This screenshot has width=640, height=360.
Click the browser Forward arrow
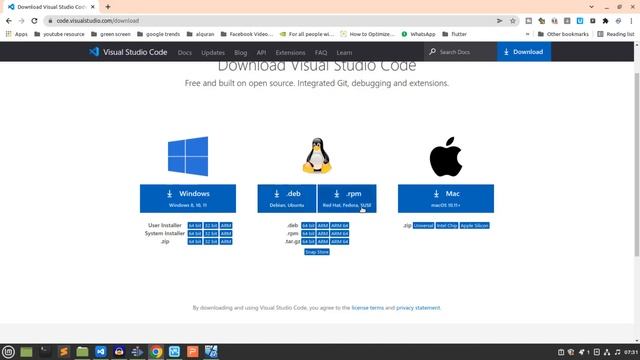(22, 21)
